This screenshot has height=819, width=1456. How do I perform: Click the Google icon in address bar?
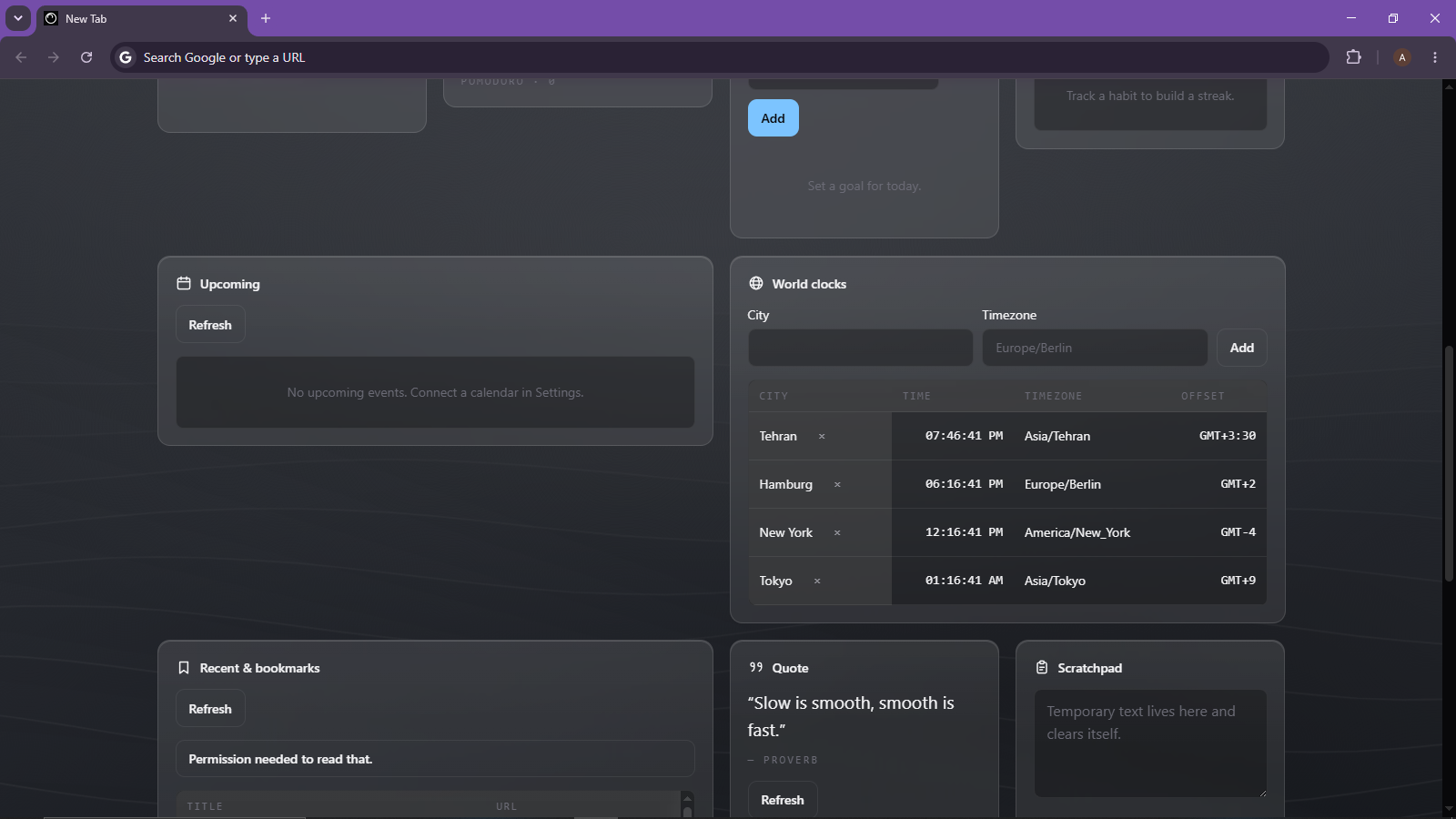[x=126, y=57]
